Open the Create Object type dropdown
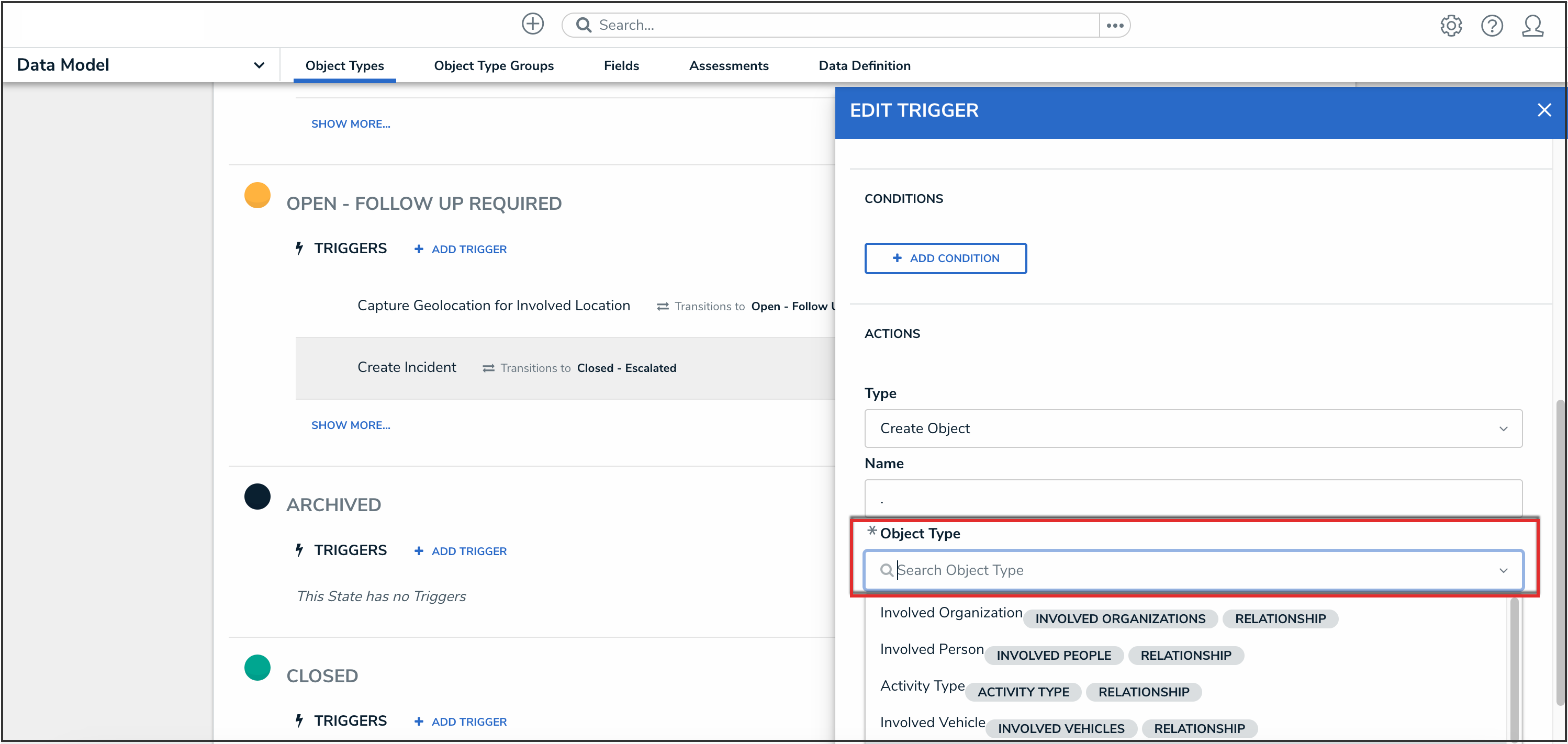 pos(1192,429)
